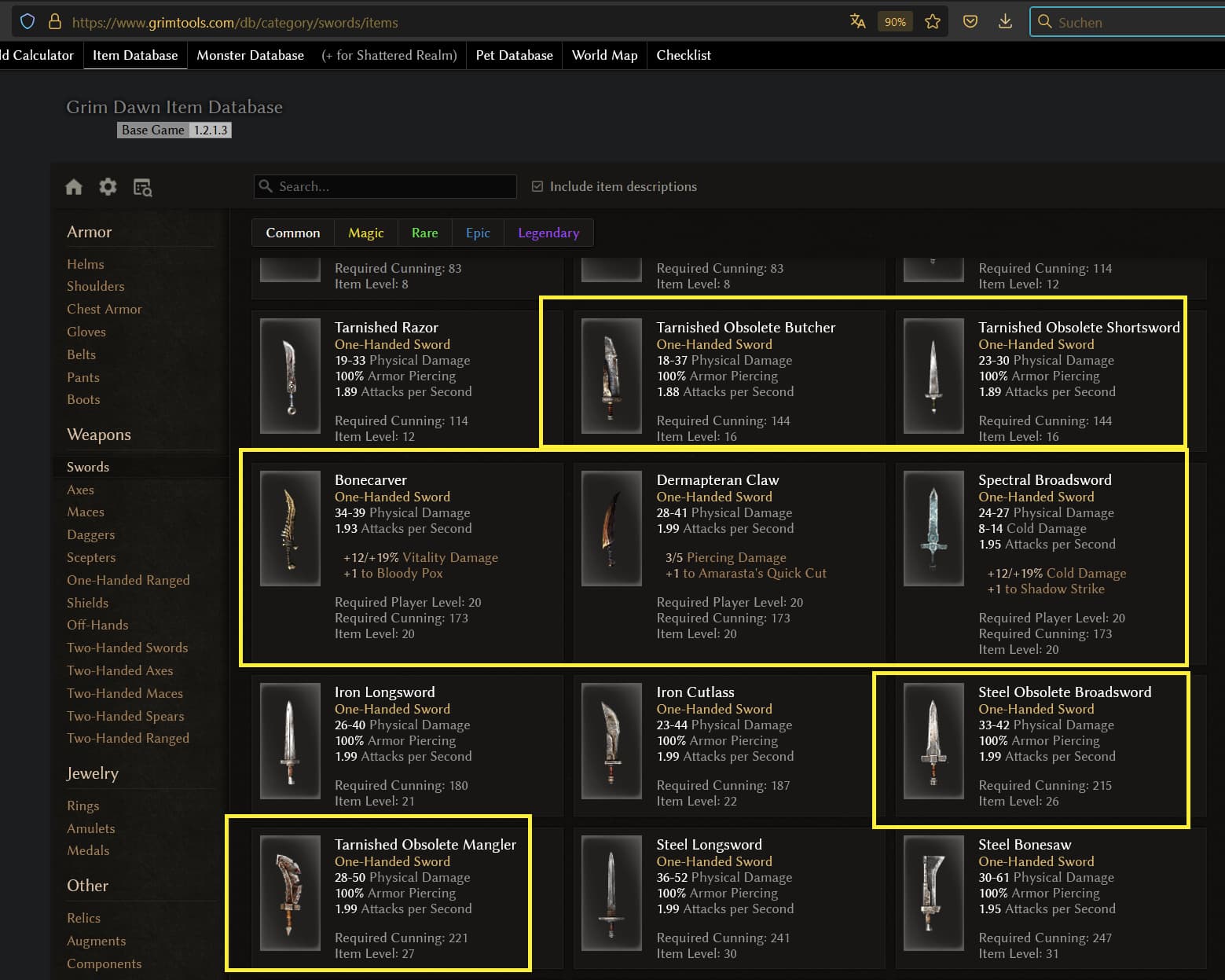Open the settings gear in the database toolbar
Image resolution: width=1225 pixels, height=980 pixels.
(x=108, y=186)
